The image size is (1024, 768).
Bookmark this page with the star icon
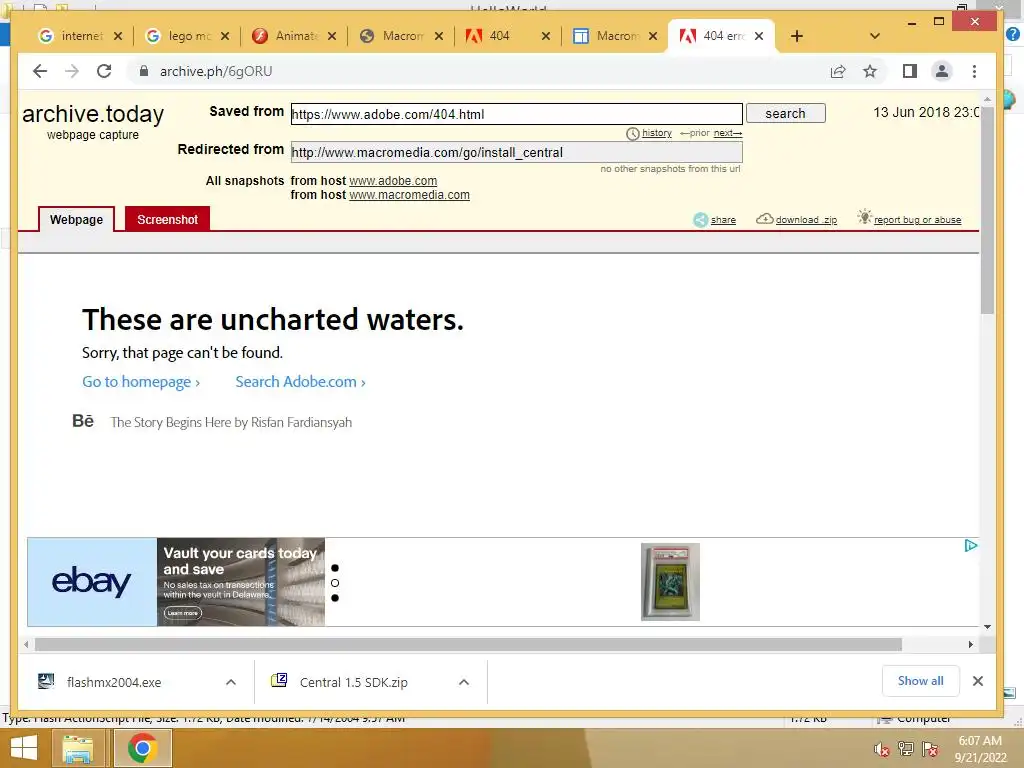[x=870, y=71]
